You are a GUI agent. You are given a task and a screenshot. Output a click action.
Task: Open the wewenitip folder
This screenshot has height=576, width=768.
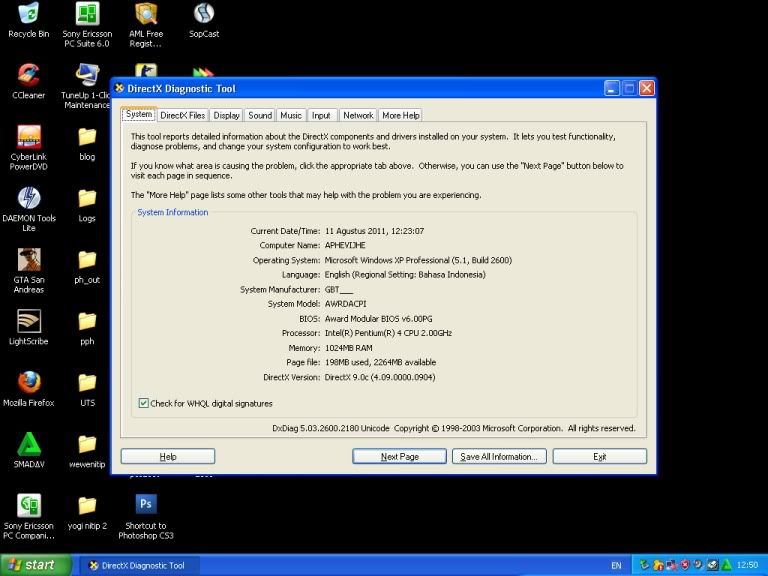coord(87,452)
